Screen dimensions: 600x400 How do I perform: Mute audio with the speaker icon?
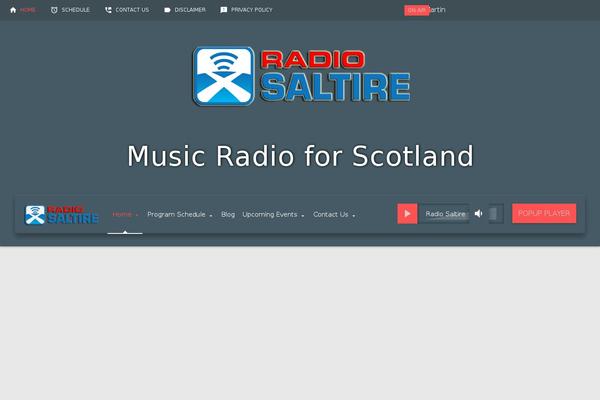click(x=478, y=214)
